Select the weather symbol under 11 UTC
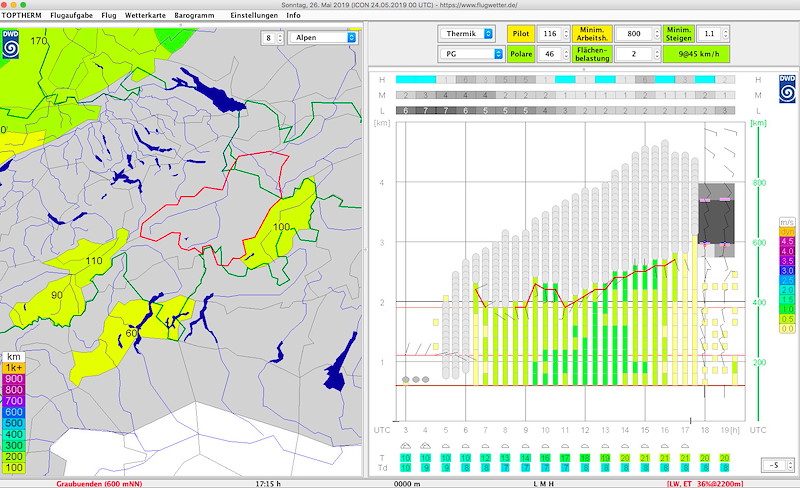 (x=565, y=446)
